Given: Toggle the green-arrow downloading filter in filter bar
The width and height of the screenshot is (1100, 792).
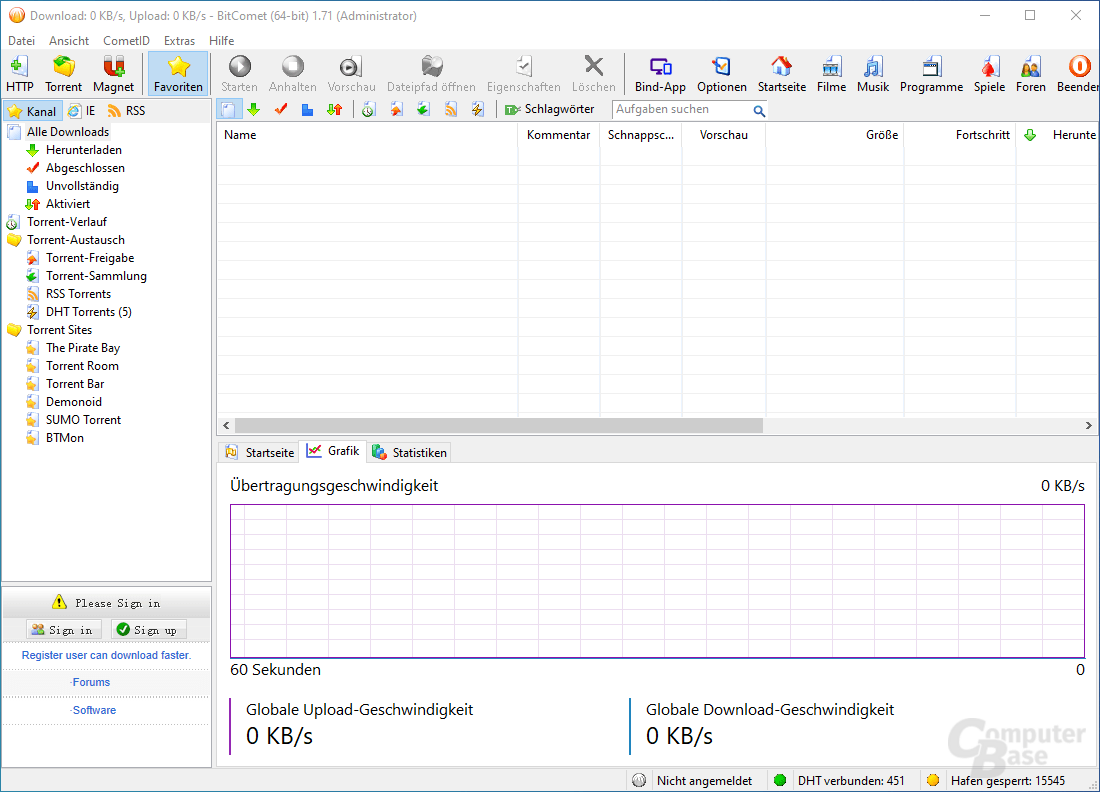Looking at the screenshot, I should 254,109.
